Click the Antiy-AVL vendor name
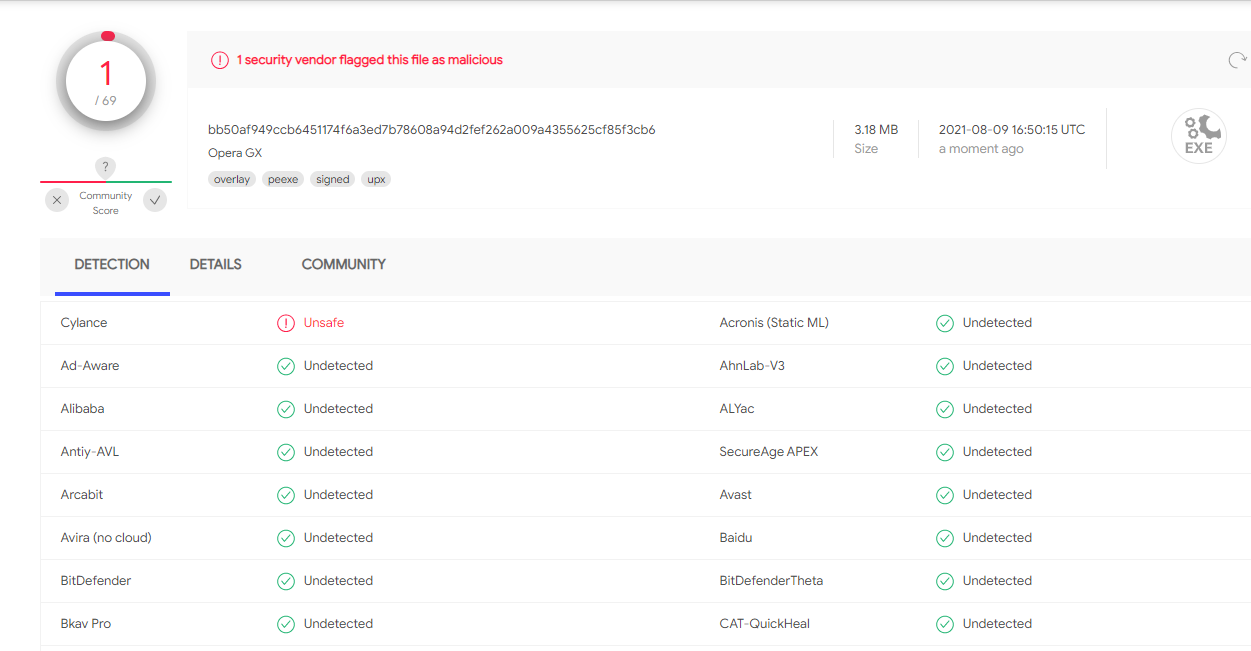Screen dimensions: 1251x651 [90, 452]
